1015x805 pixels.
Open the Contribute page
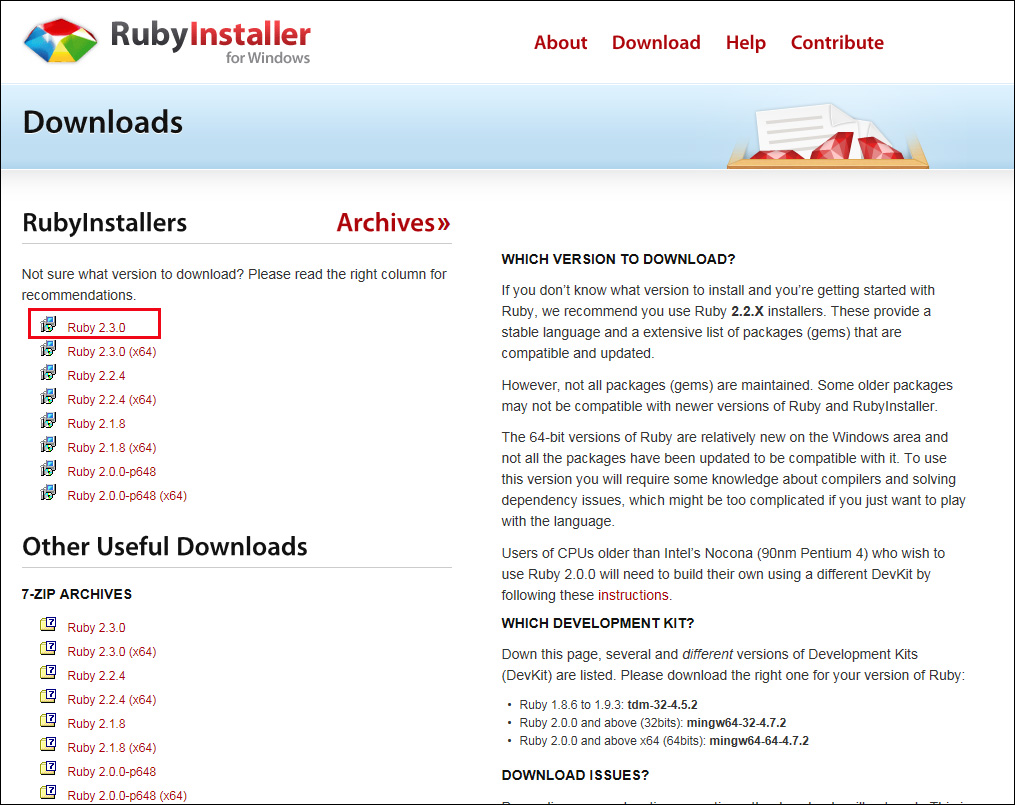point(837,42)
